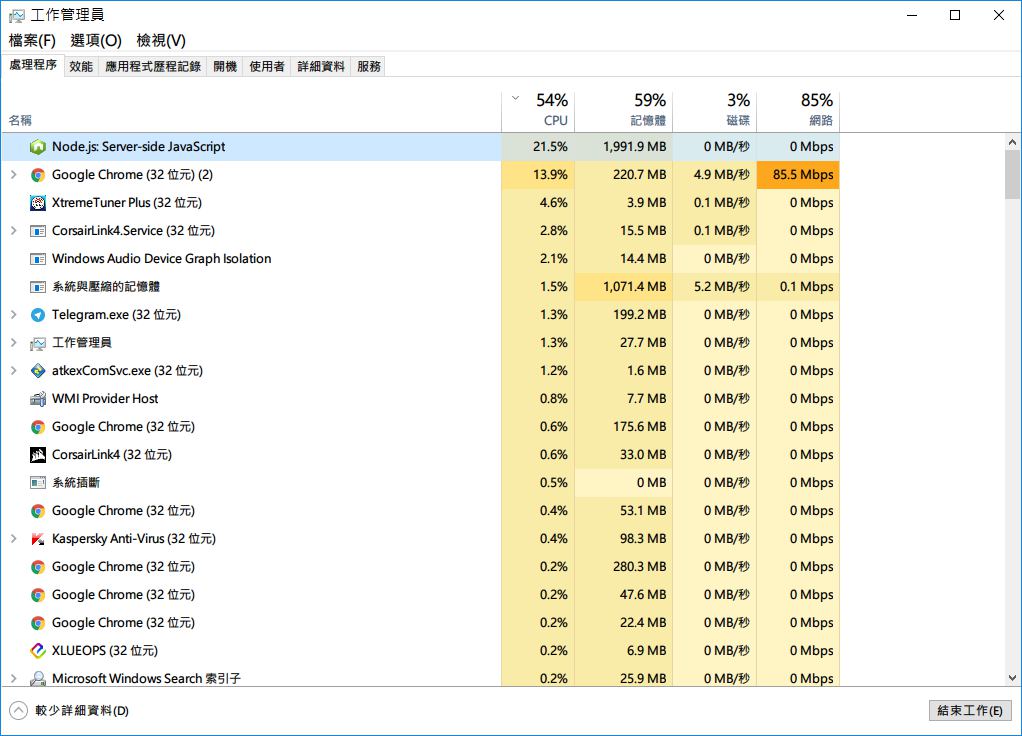Click the Telegram.exe process icon
Viewport: 1022px width, 736px height.
point(38,315)
